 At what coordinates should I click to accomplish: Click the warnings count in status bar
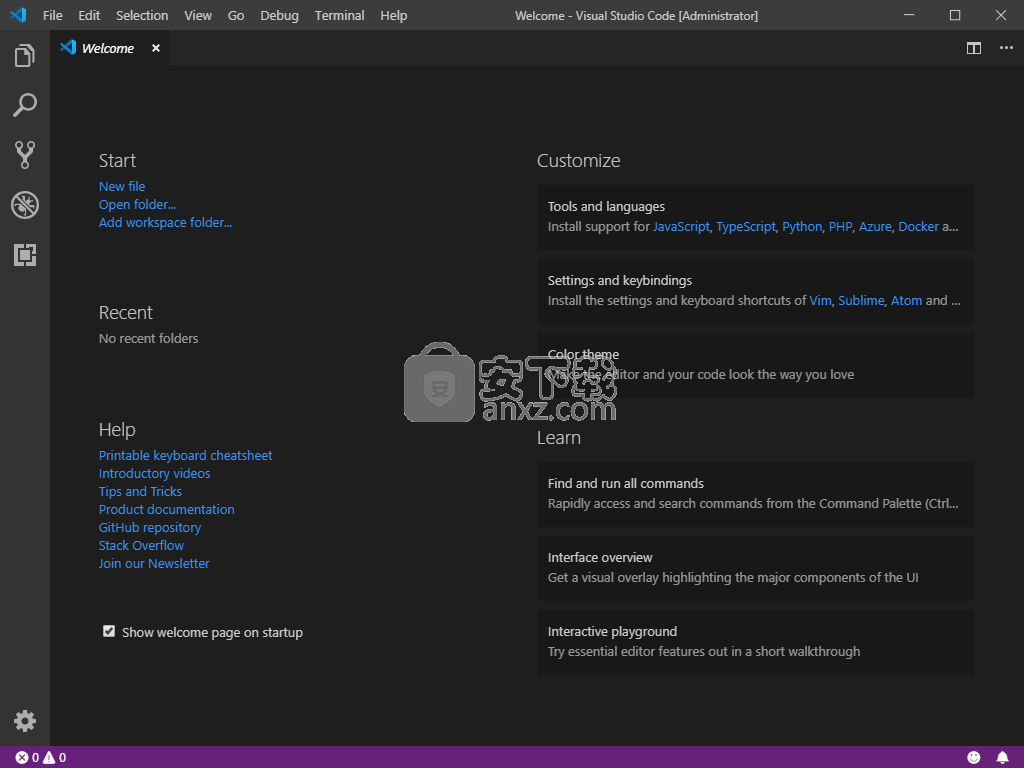point(54,758)
